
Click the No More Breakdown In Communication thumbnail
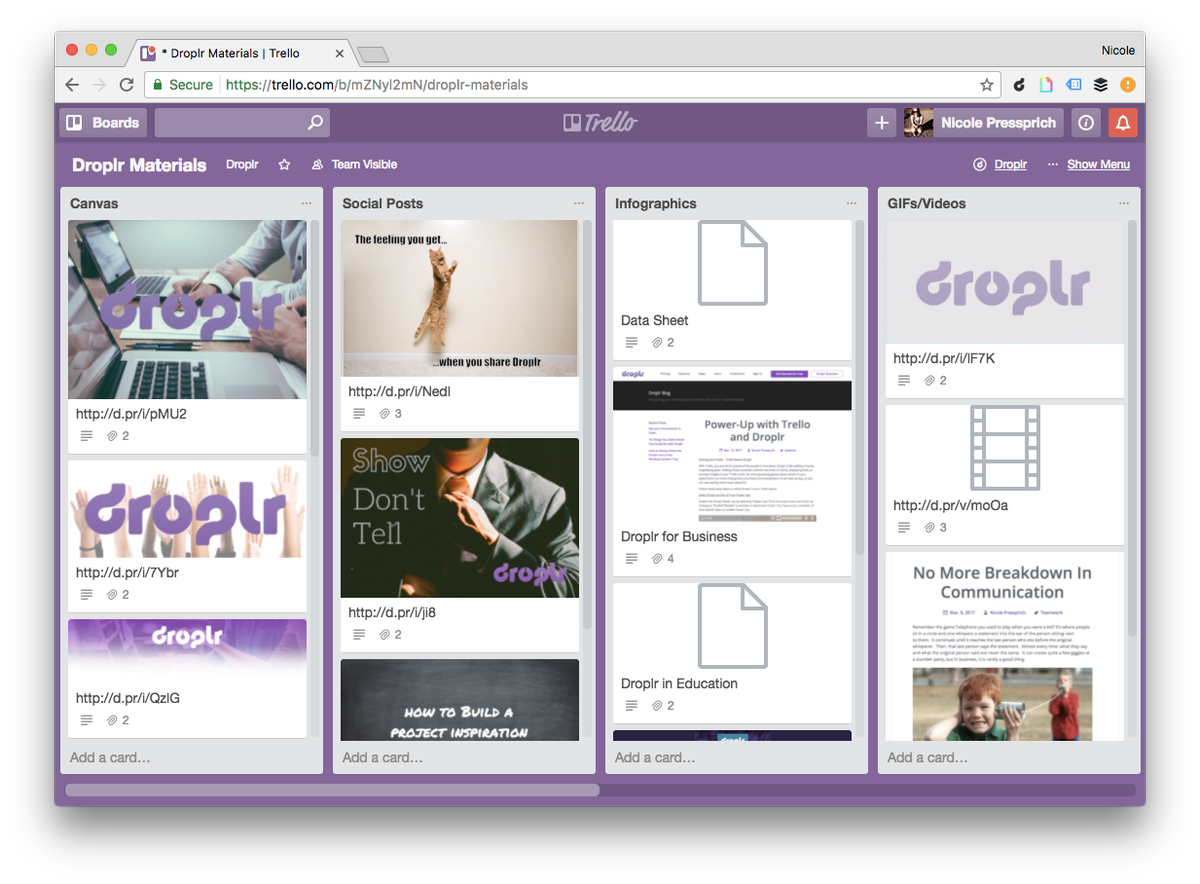point(1003,647)
